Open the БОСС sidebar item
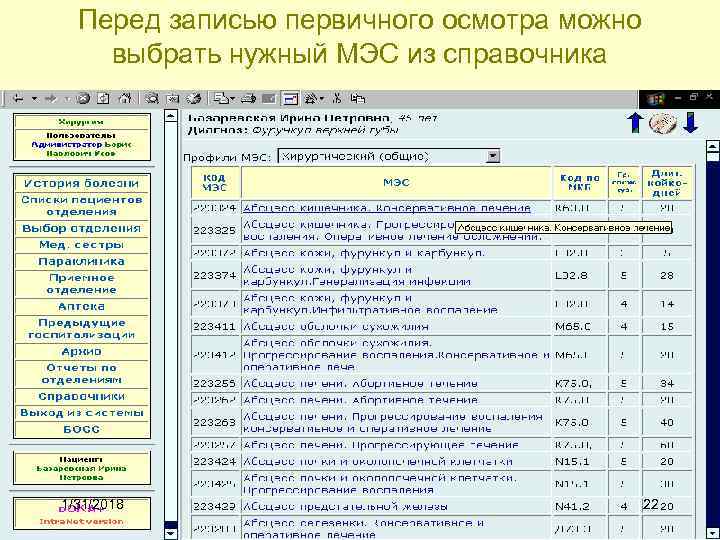The width and height of the screenshot is (720, 540). (x=81, y=429)
